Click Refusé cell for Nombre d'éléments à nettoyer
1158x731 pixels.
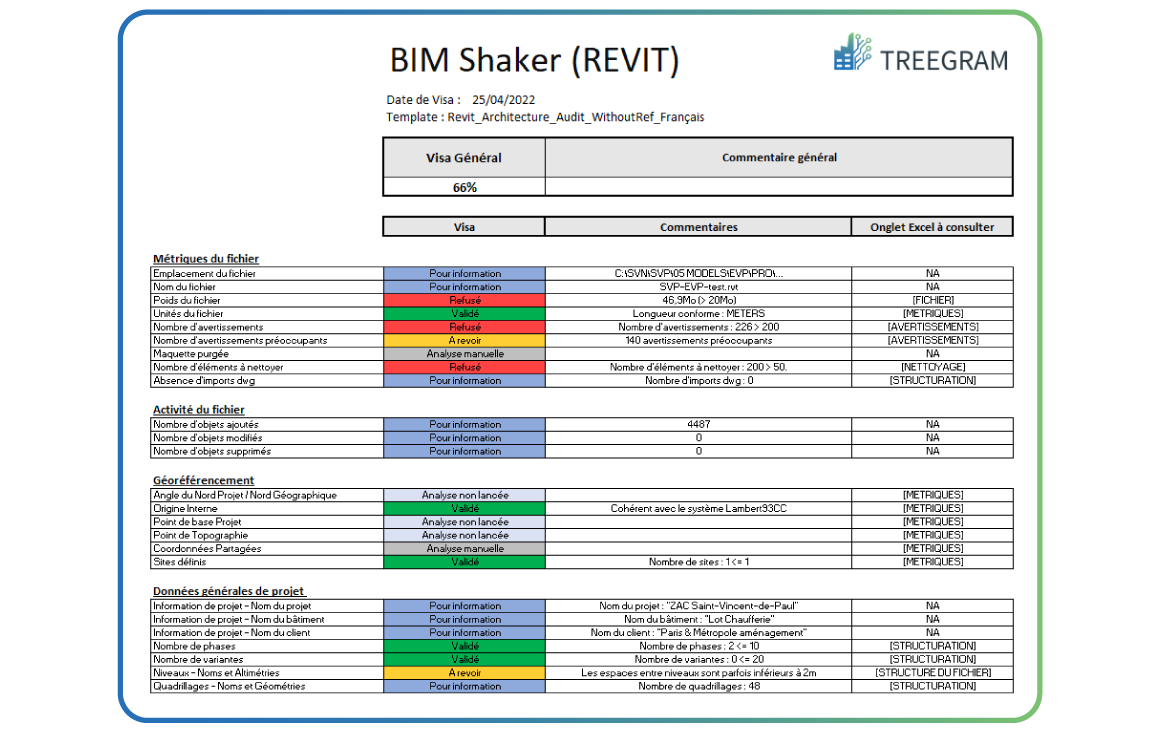point(465,367)
